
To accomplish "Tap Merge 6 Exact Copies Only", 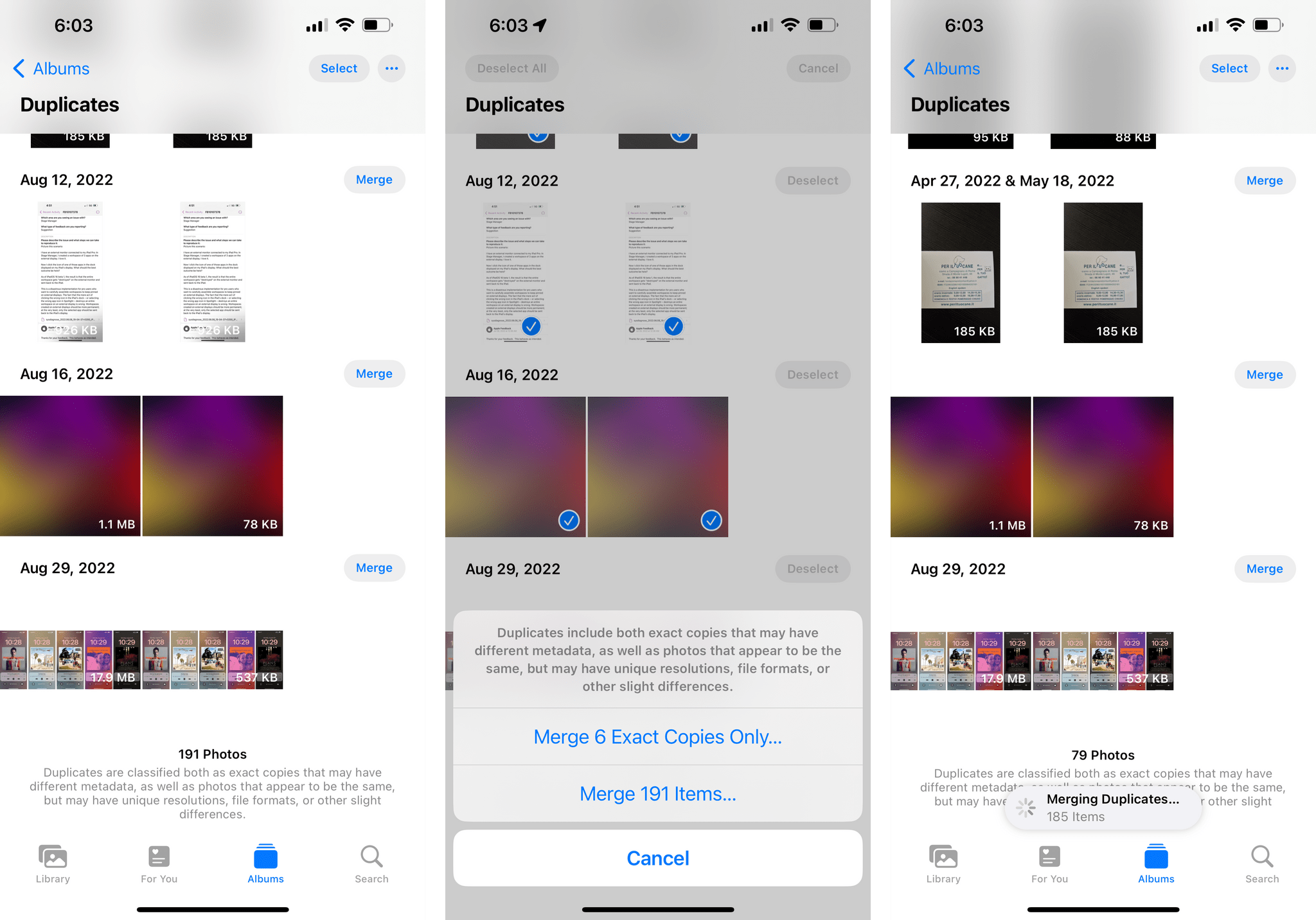I will pyautogui.click(x=657, y=737).
